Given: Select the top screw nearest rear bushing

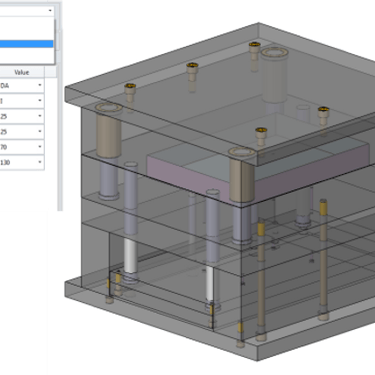Looking at the screenshot, I should (x=254, y=51).
